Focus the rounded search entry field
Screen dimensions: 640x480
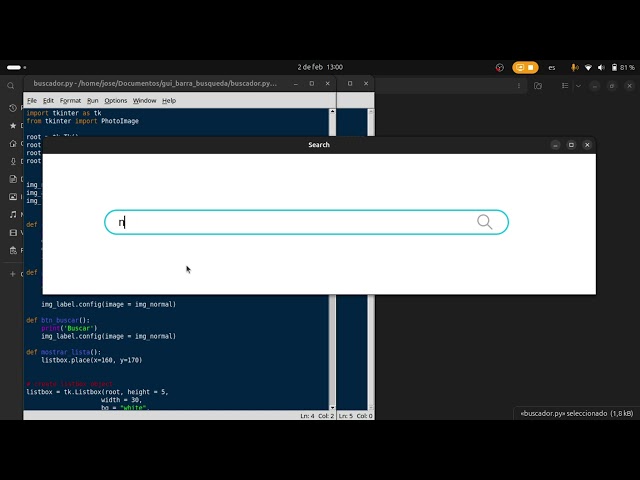click(x=306, y=222)
